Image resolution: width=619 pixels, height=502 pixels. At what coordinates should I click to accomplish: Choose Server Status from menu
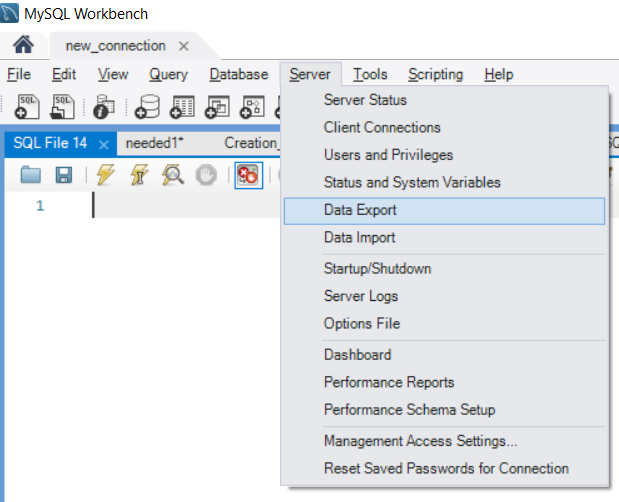pyautogui.click(x=444, y=100)
